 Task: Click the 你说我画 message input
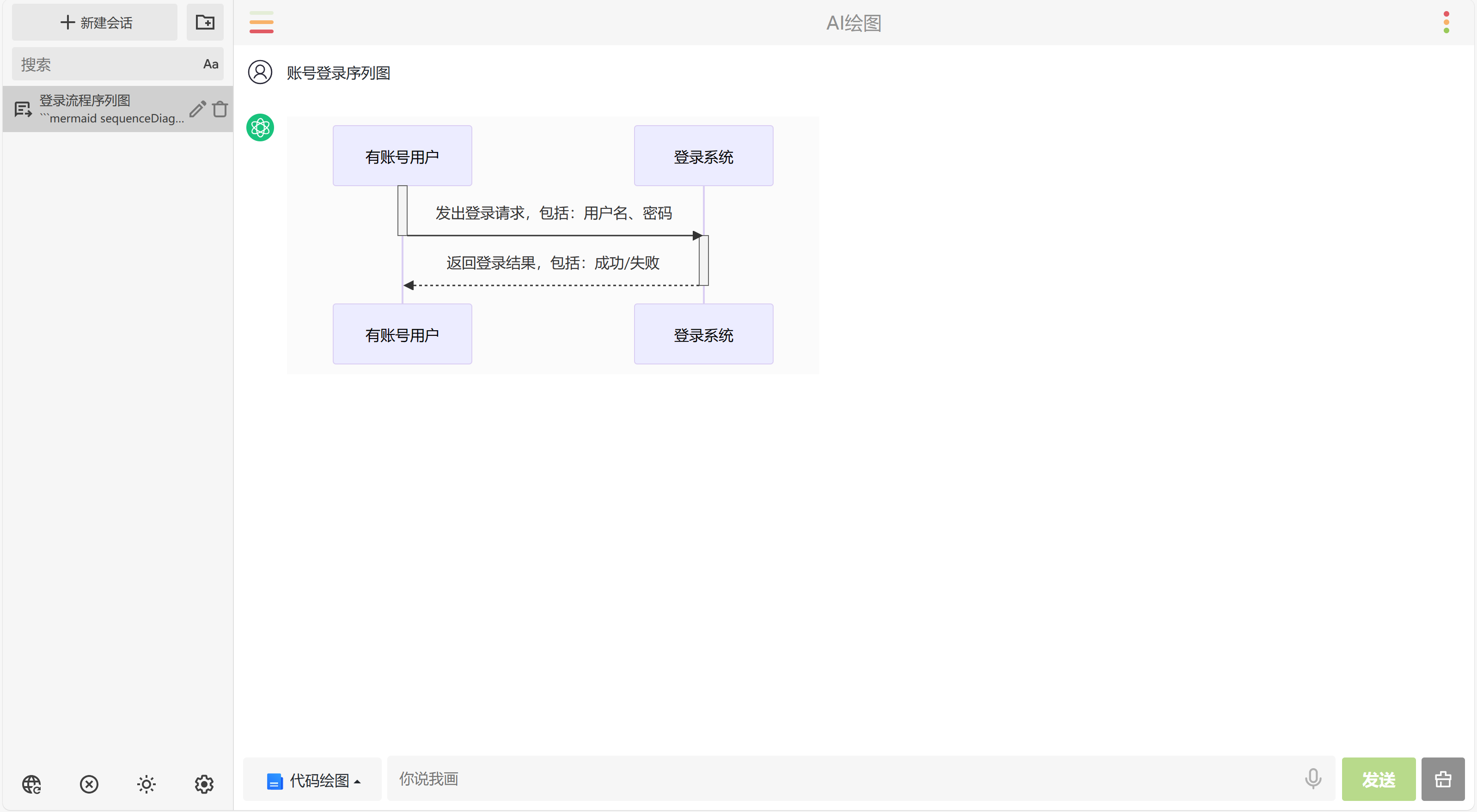coord(843,779)
